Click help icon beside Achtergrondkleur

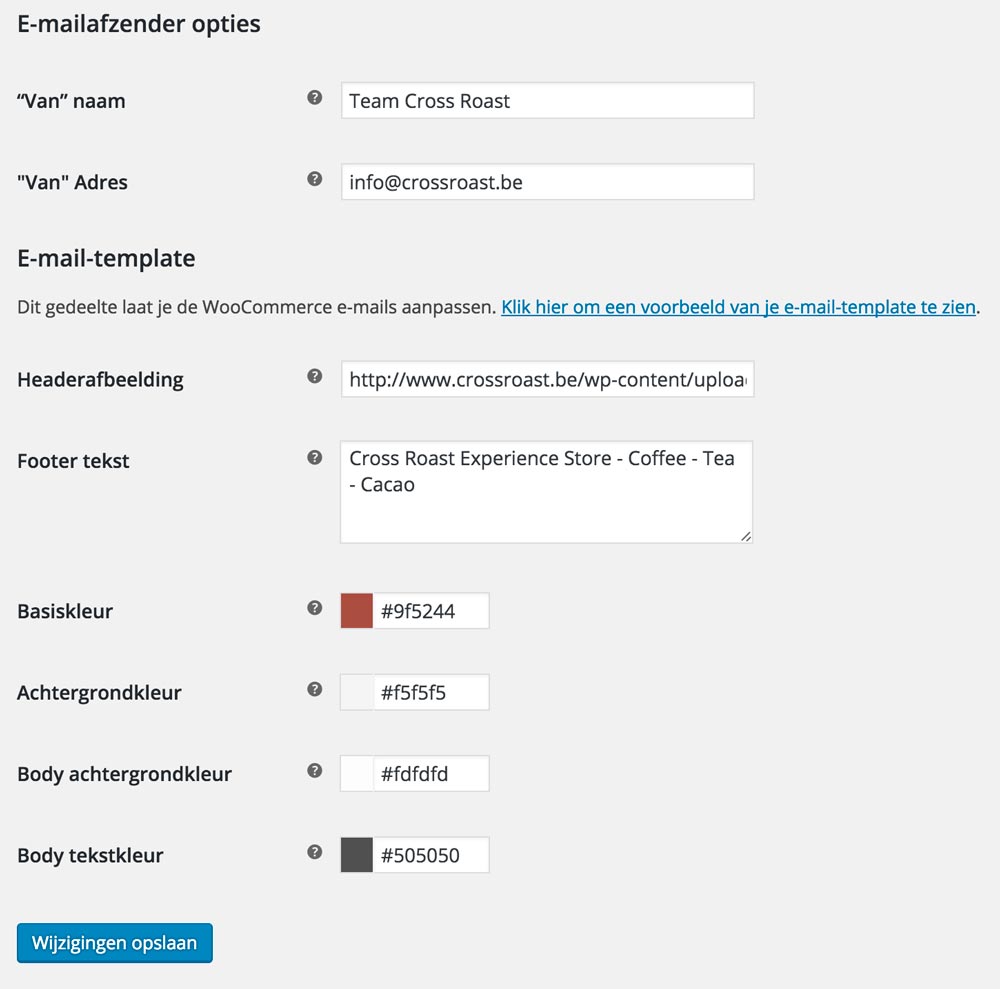coord(315,689)
